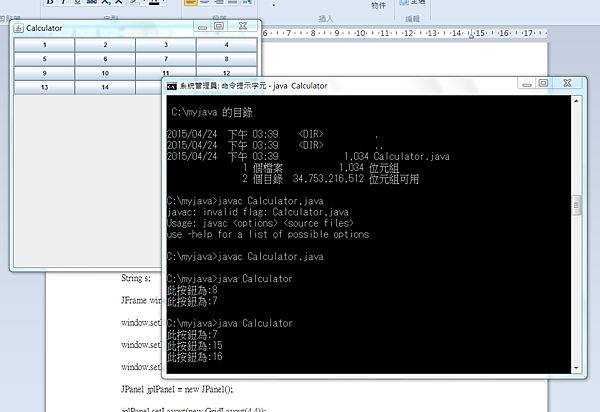This screenshot has width=600, height=412.
Task: Click button 1 in Calculator window
Action: point(44,45)
